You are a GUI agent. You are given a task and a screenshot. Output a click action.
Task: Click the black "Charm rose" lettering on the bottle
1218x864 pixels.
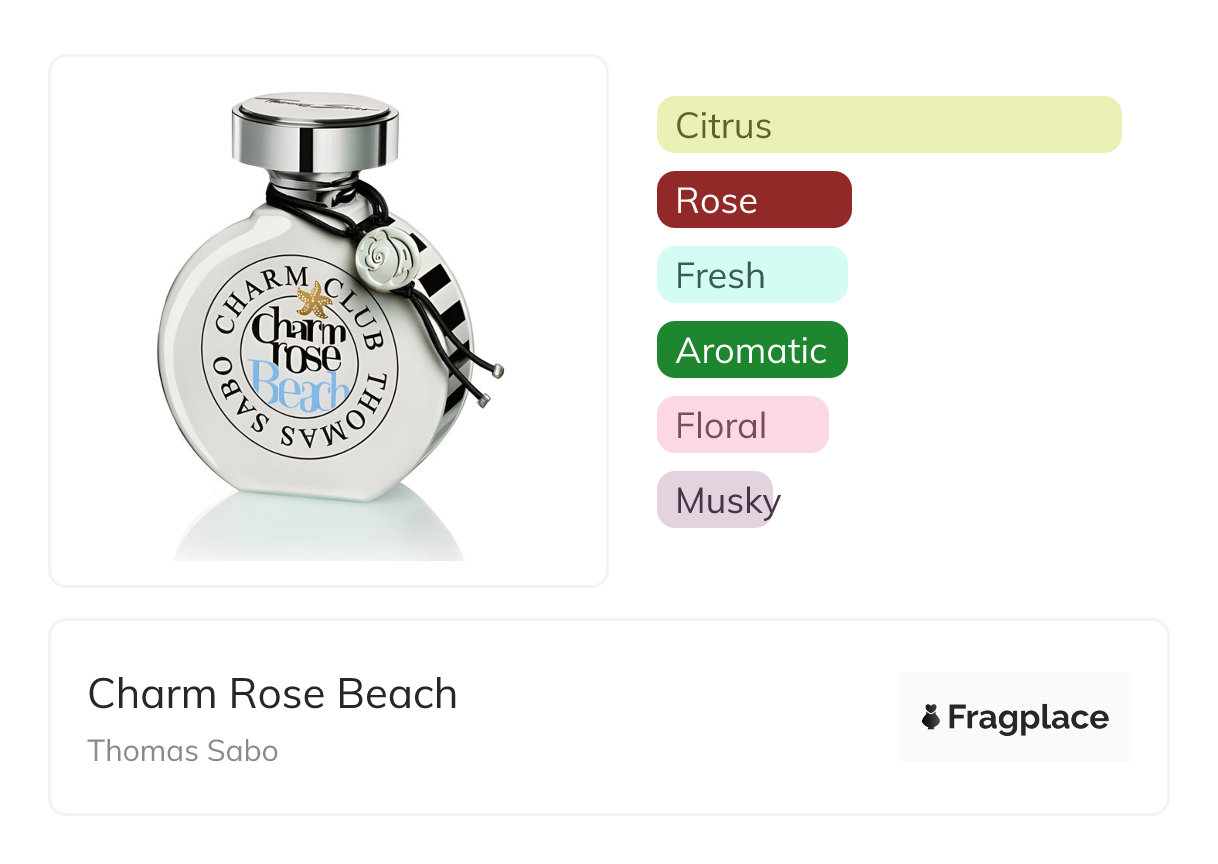tap(298, 337)
